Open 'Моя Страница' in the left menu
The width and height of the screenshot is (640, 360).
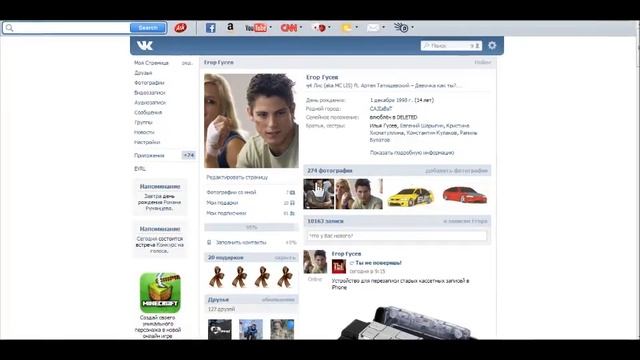click(151, 63)
